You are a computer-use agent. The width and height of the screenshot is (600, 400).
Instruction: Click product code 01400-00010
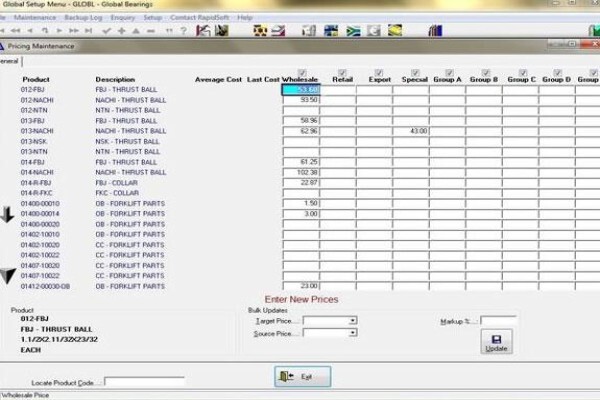[x=40, y=203]
